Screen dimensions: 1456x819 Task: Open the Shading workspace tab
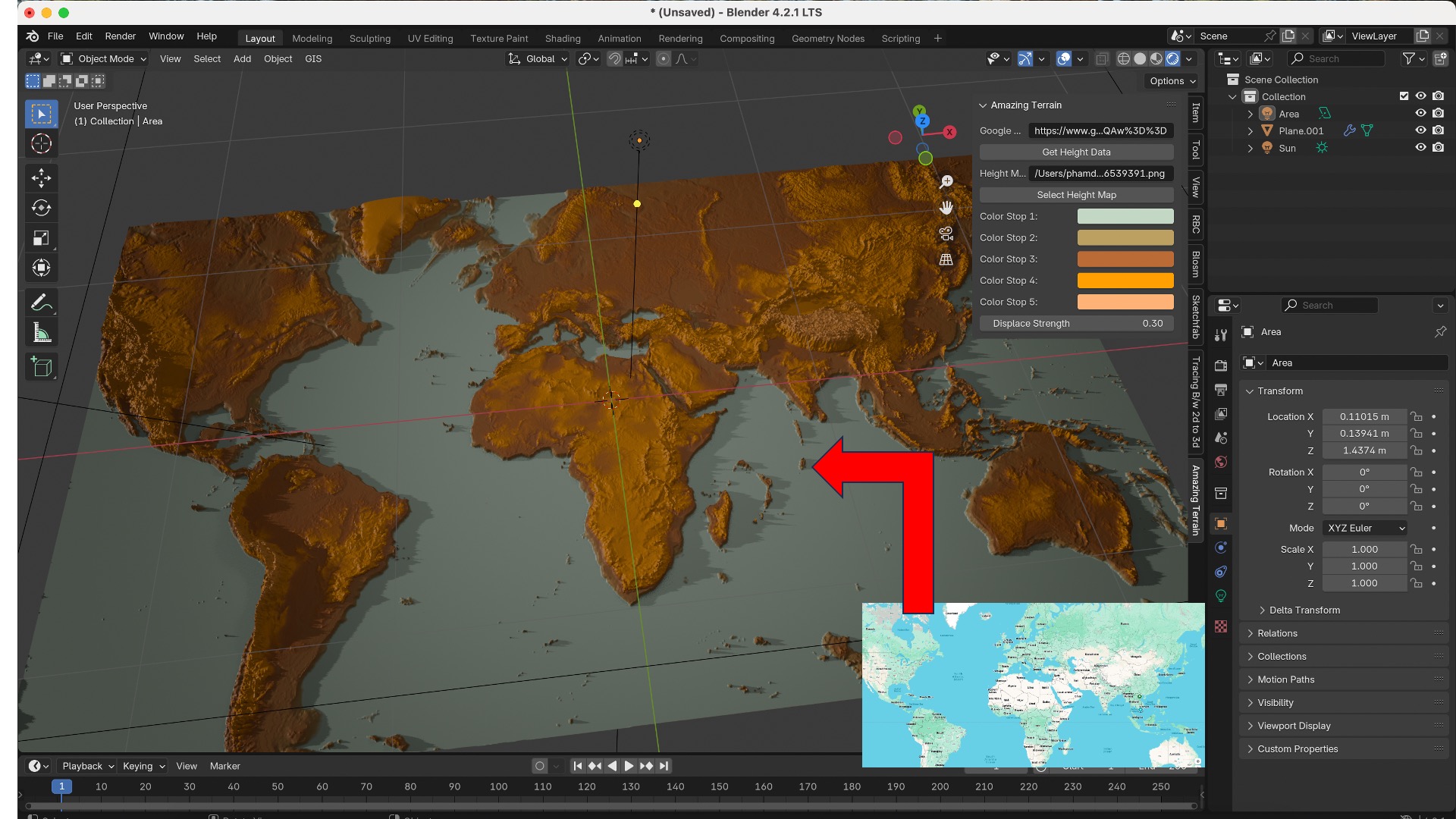pyautogui.click(x=562, y=38)
